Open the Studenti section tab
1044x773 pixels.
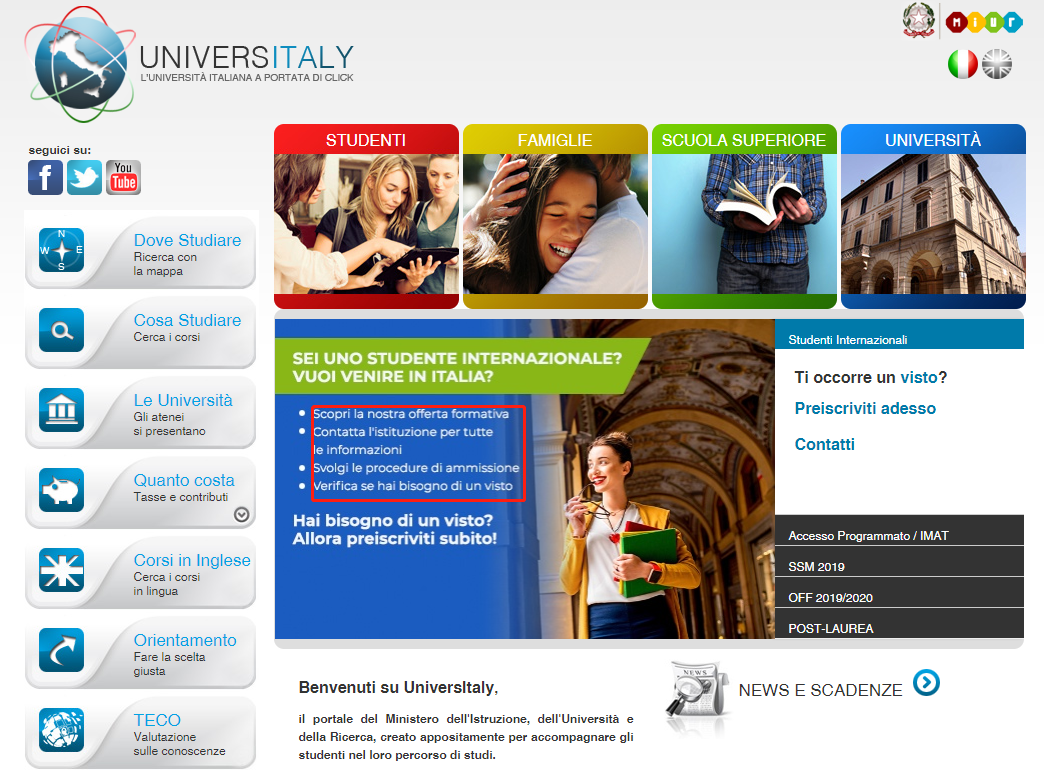coord(366,140)
